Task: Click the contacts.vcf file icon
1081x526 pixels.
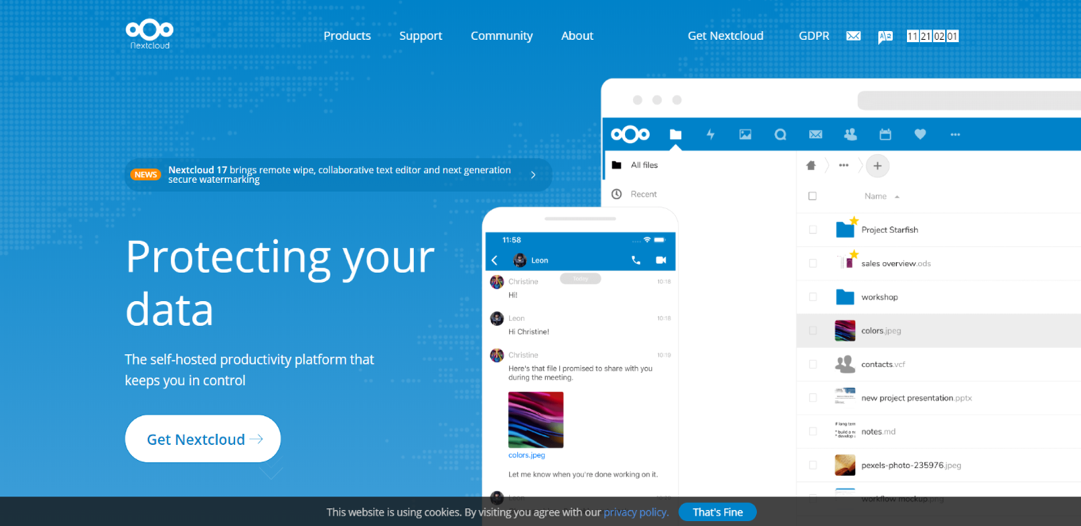Action: point(845,364)
